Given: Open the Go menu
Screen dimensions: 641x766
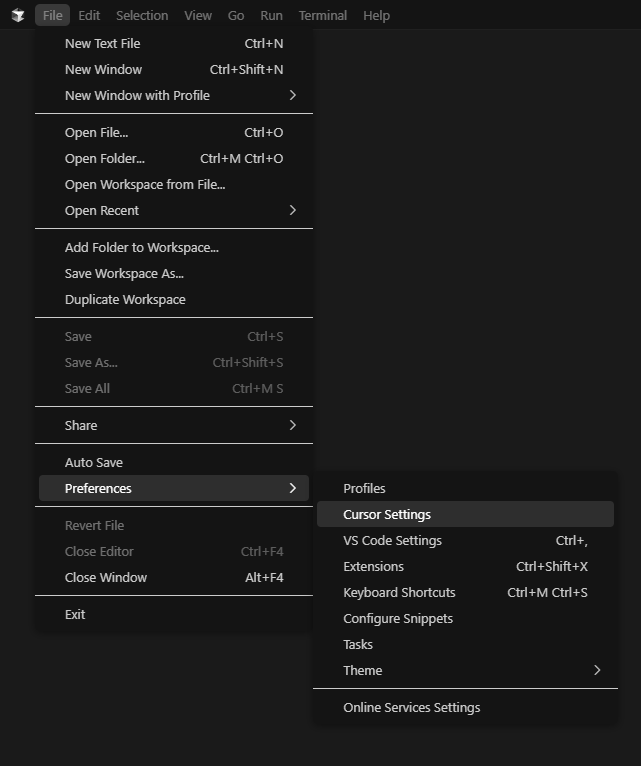Looking at the screenshot, I should 236,16.
